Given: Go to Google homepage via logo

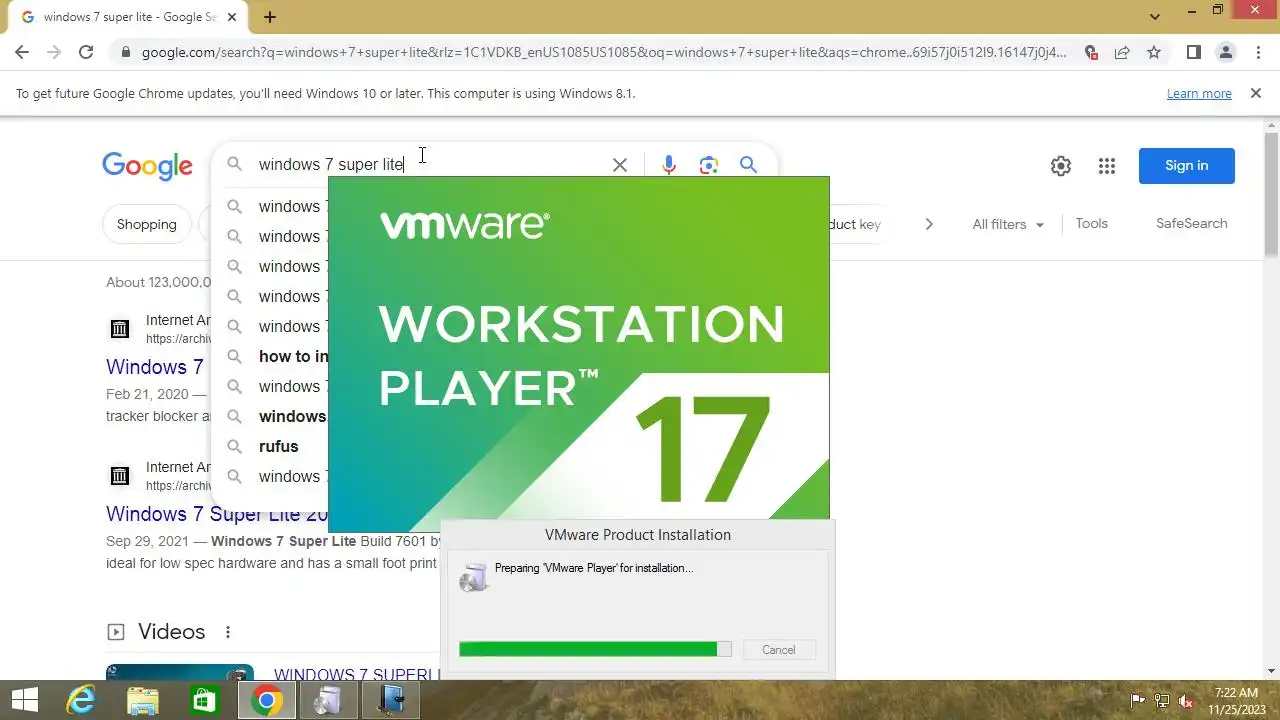Looking at the screenshot, I should tap(147, 166).
